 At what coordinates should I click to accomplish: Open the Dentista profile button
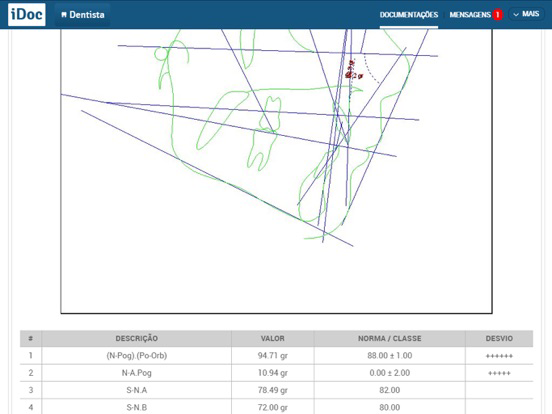(x=83, y=15)
